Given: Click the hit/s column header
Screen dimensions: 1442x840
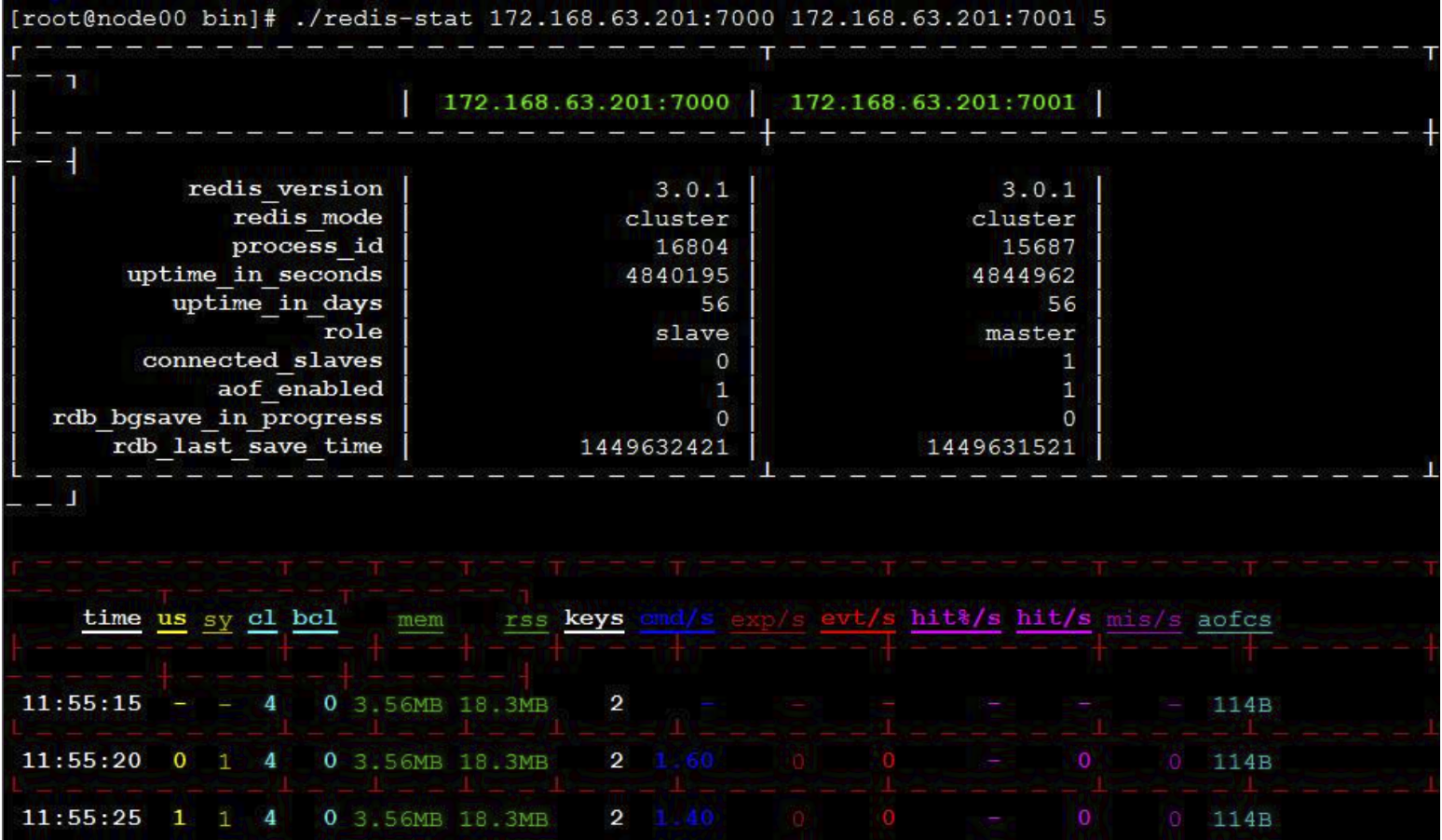Looking at the screenshot, I should pyautogui.click(x=1054, y=619).
